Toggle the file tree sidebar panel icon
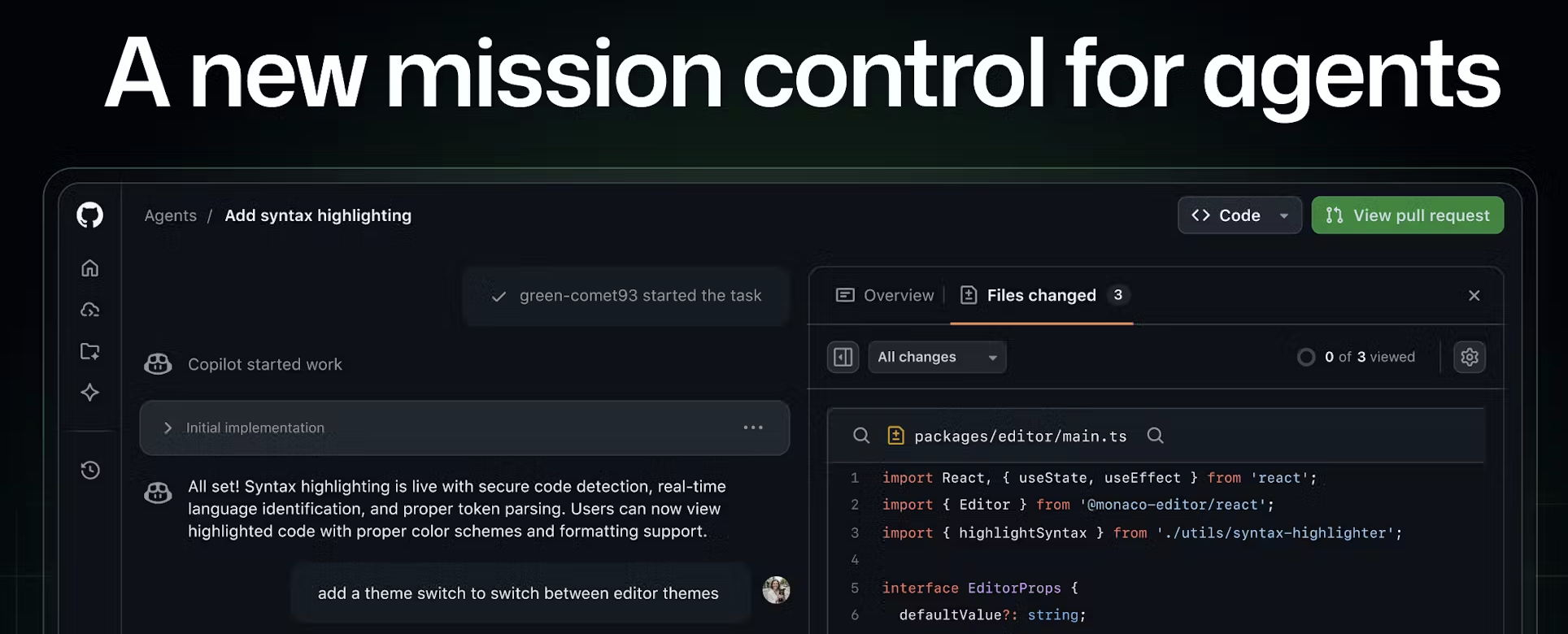 pyautogui.click(x=843, y=357)
